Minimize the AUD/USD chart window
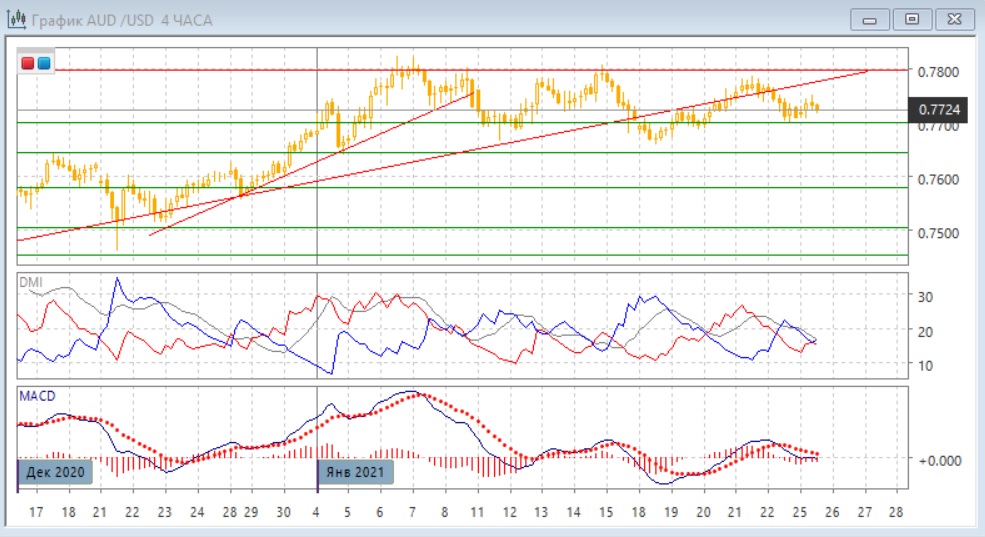This screenshot has height=537, width=985. (870, 19)
